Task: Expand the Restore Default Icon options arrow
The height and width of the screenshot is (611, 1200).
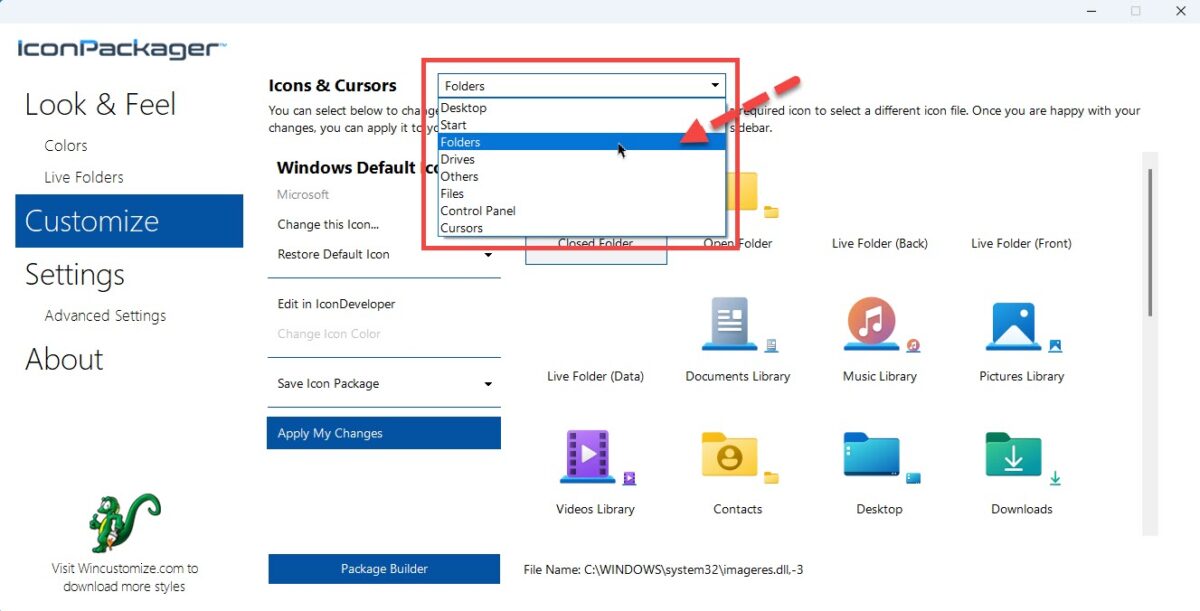Action: pos(489,254)
